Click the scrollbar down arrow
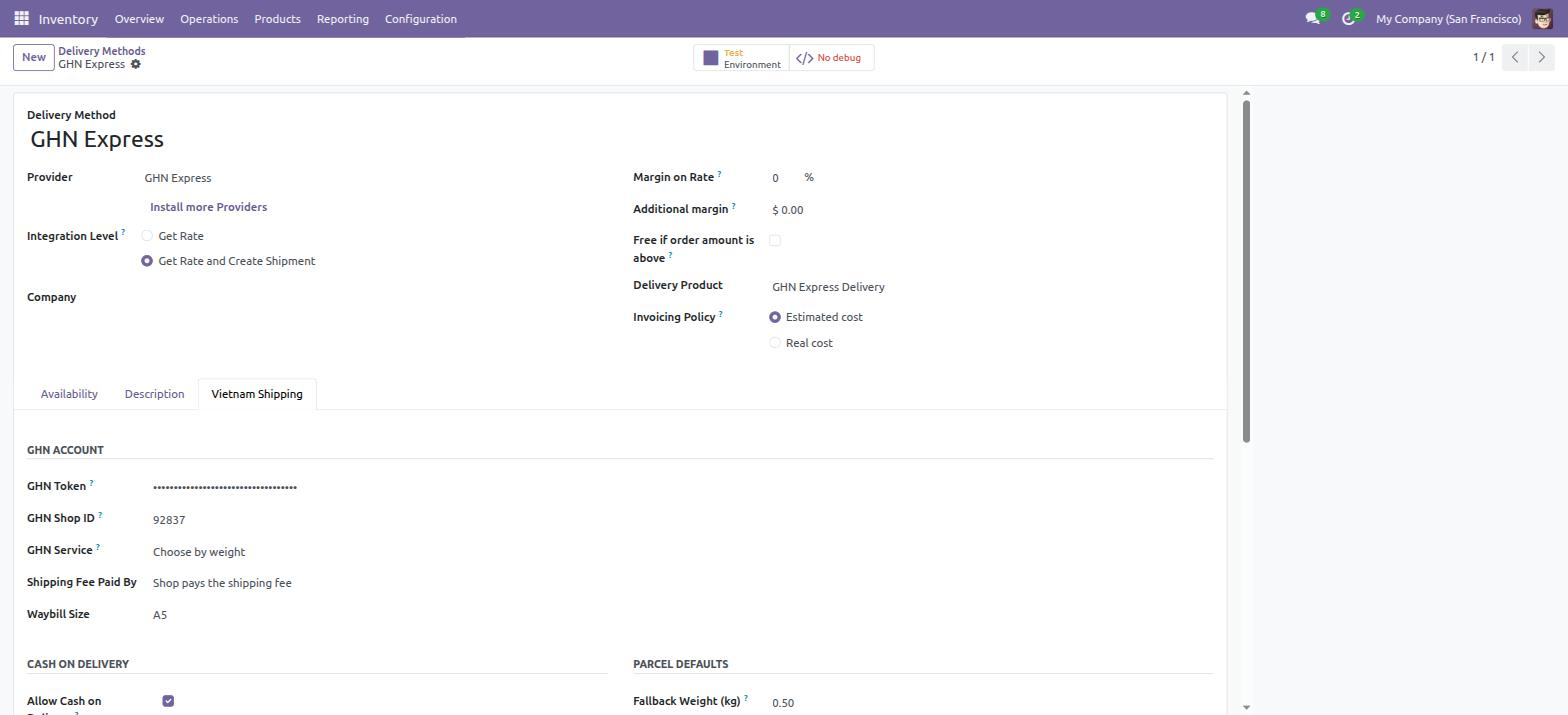This screenshot has height=715, width=1568. (1246, 707)
